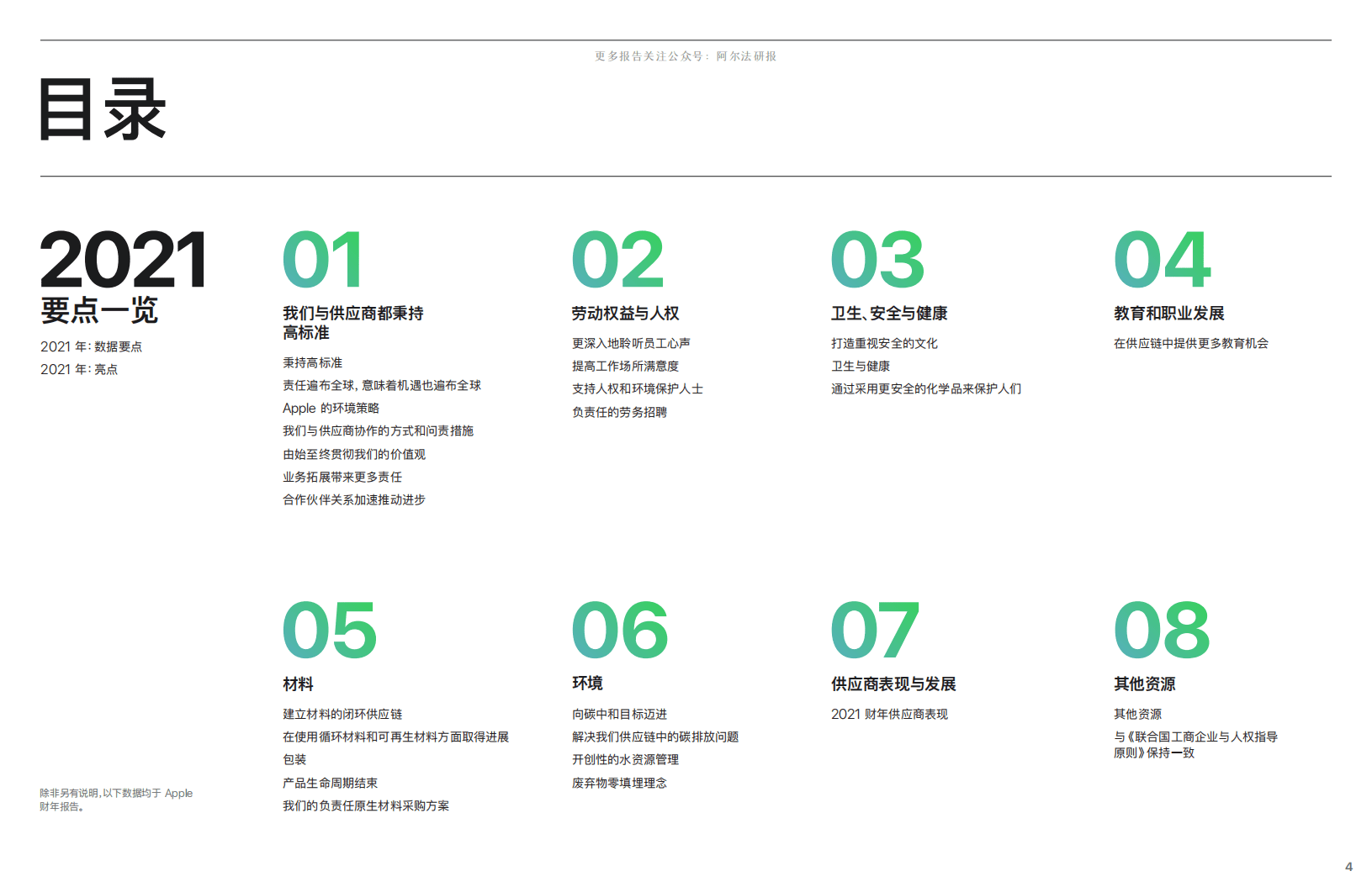Select the 劳动权益与人权 chapter title
1372x887 pixels.
[x=626, y=313]
